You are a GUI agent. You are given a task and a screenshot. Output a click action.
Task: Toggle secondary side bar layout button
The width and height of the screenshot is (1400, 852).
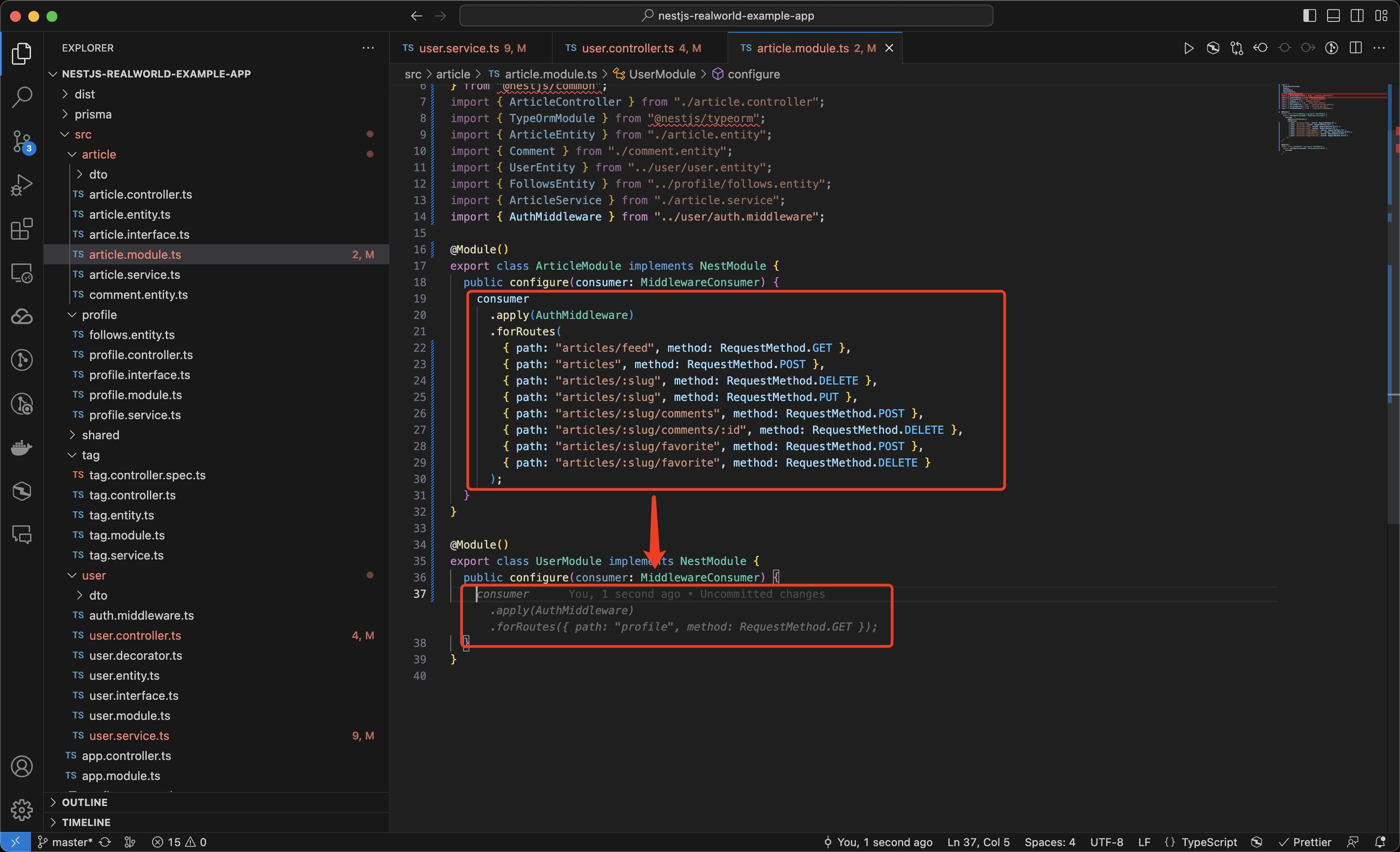[x=1357, y=16]
